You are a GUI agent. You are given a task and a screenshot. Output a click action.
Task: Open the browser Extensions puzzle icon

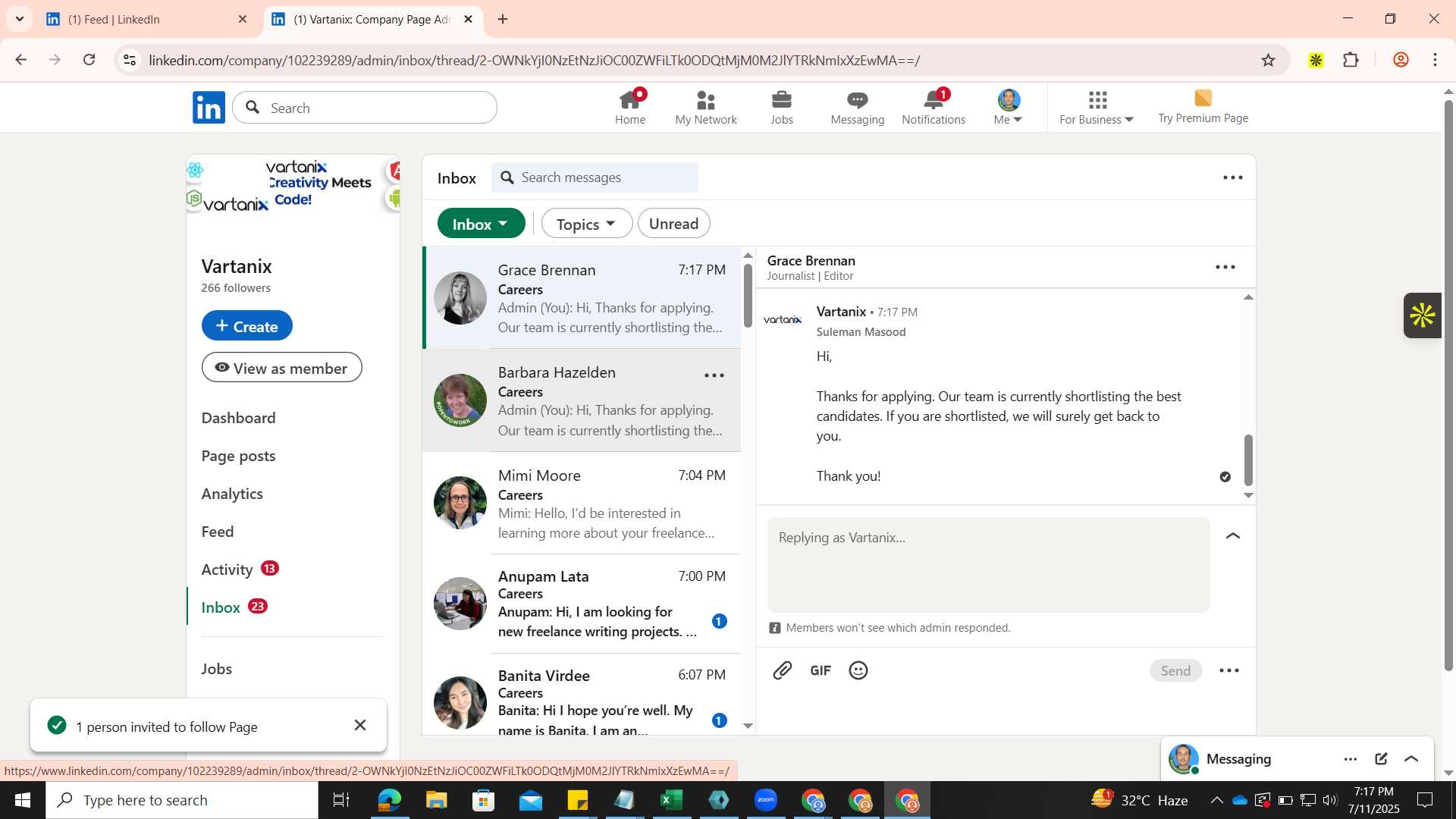pyautogui.click(x=1351, y=60)
